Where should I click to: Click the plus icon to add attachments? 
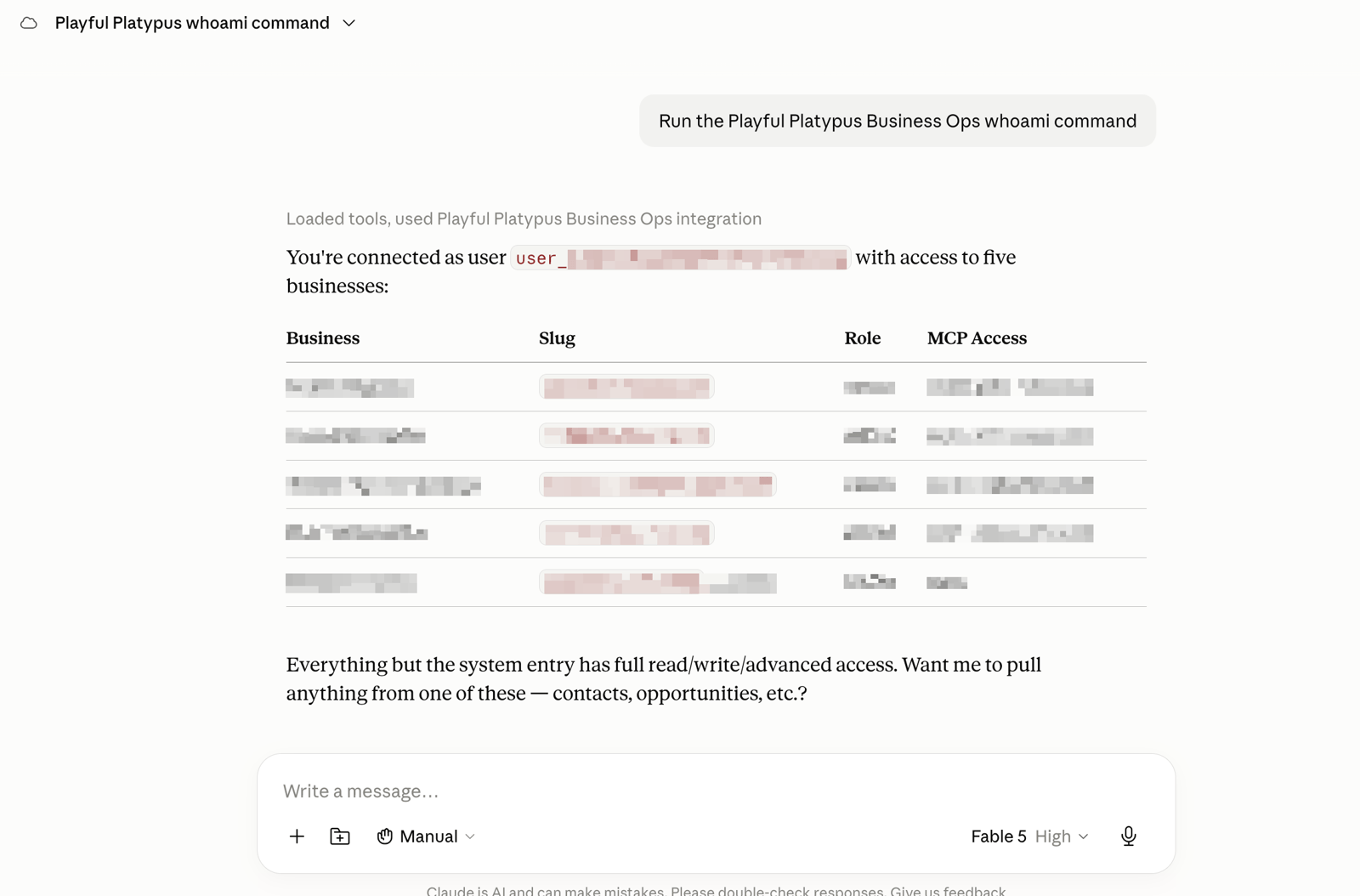tap(297, 836)
